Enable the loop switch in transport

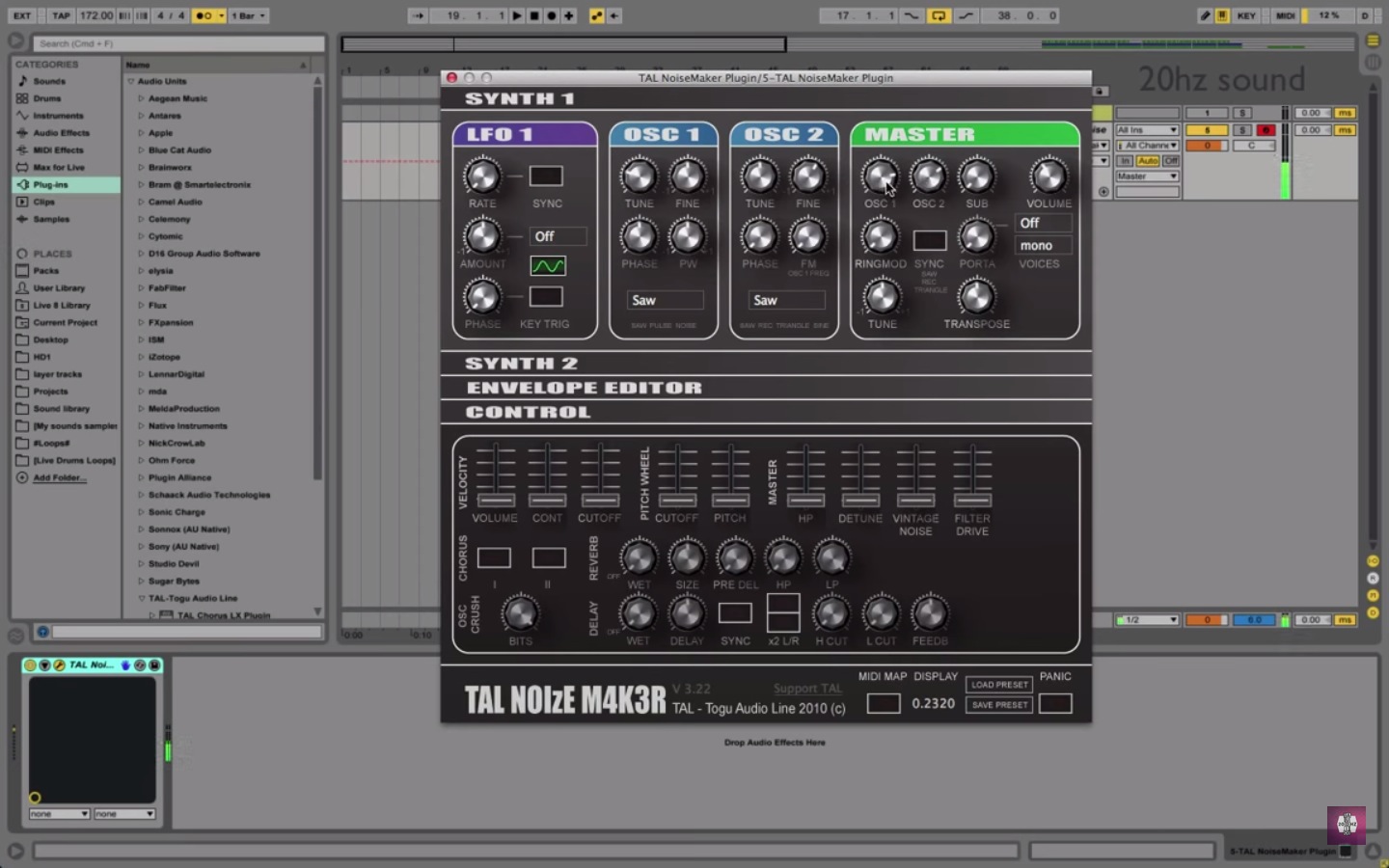click(938, 15)
